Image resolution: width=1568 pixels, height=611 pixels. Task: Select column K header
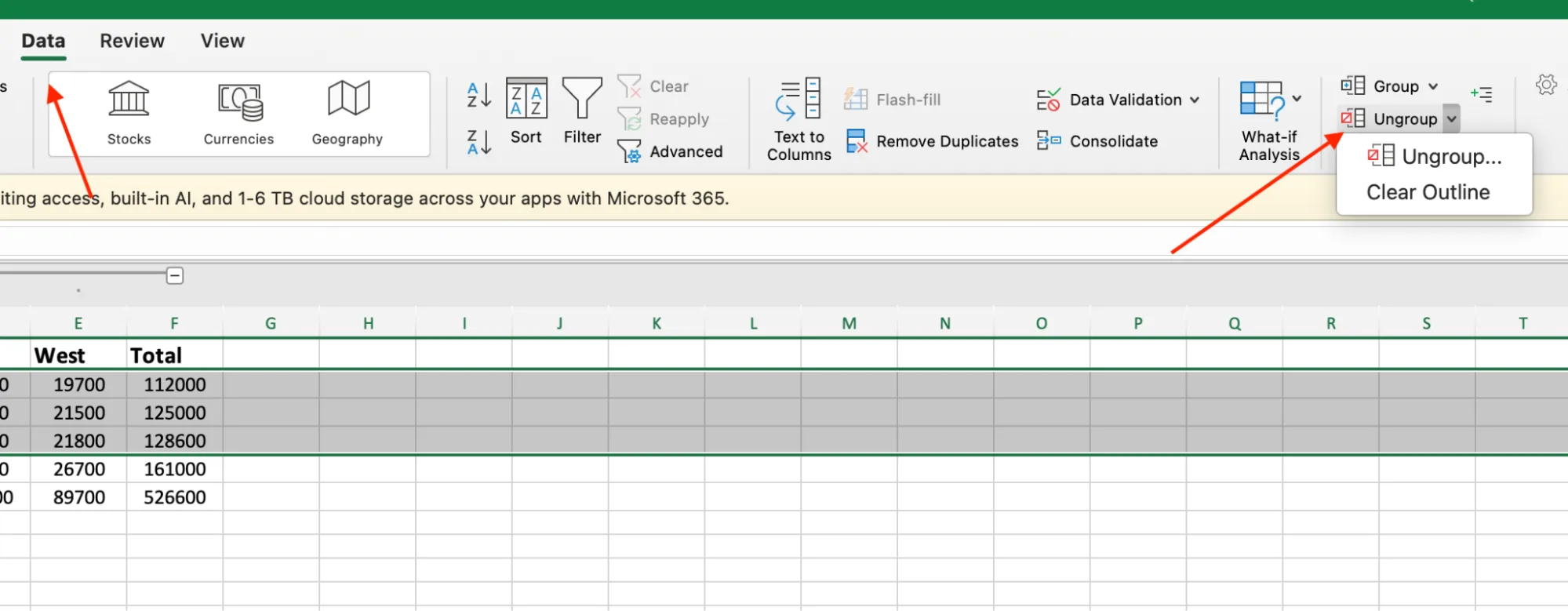pyautogui.click(x=657, y=323)
